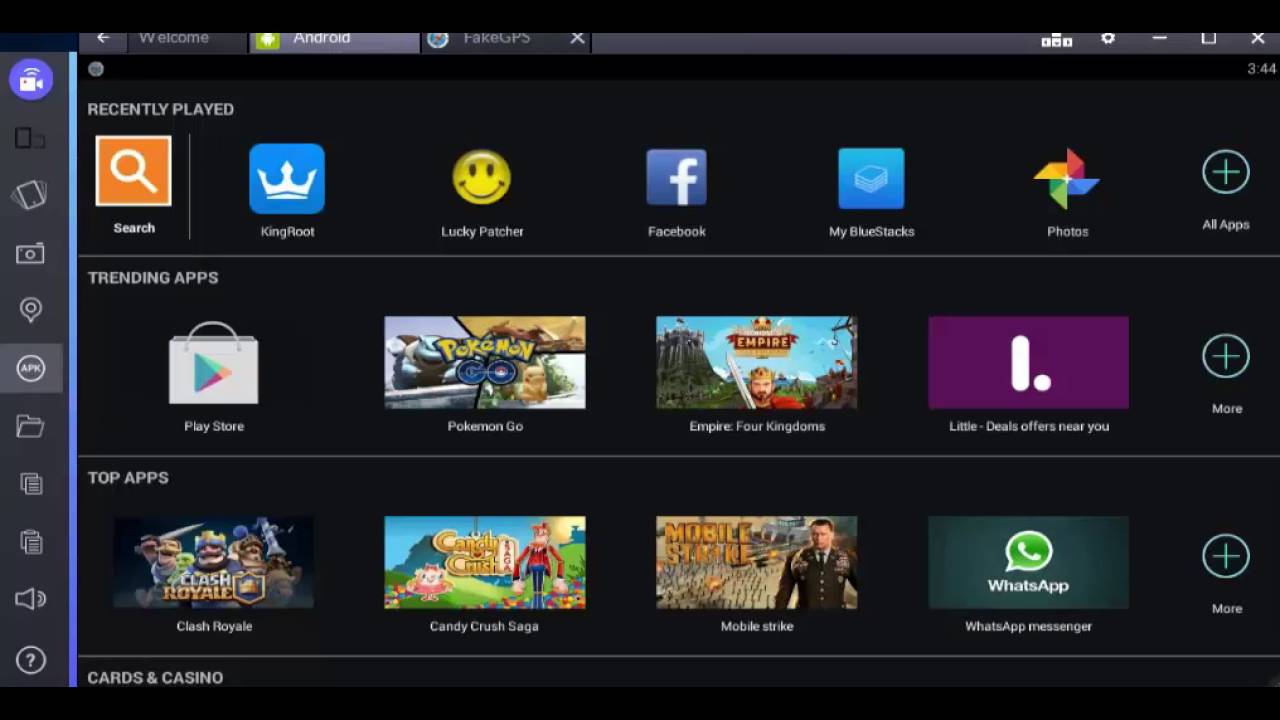Open Mobile strike thumbnail

(x=757, y=563)
